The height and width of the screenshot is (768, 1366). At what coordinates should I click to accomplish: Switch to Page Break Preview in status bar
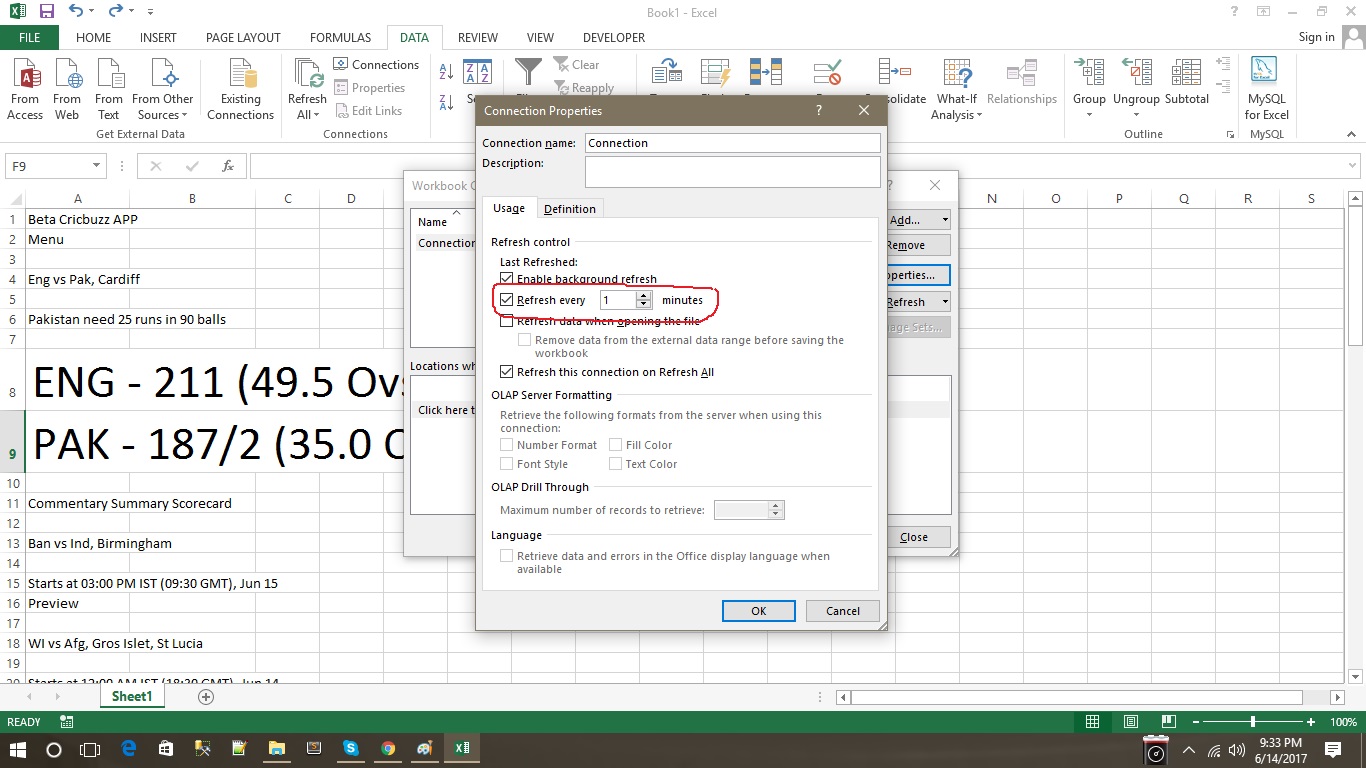coord(1167,722)
